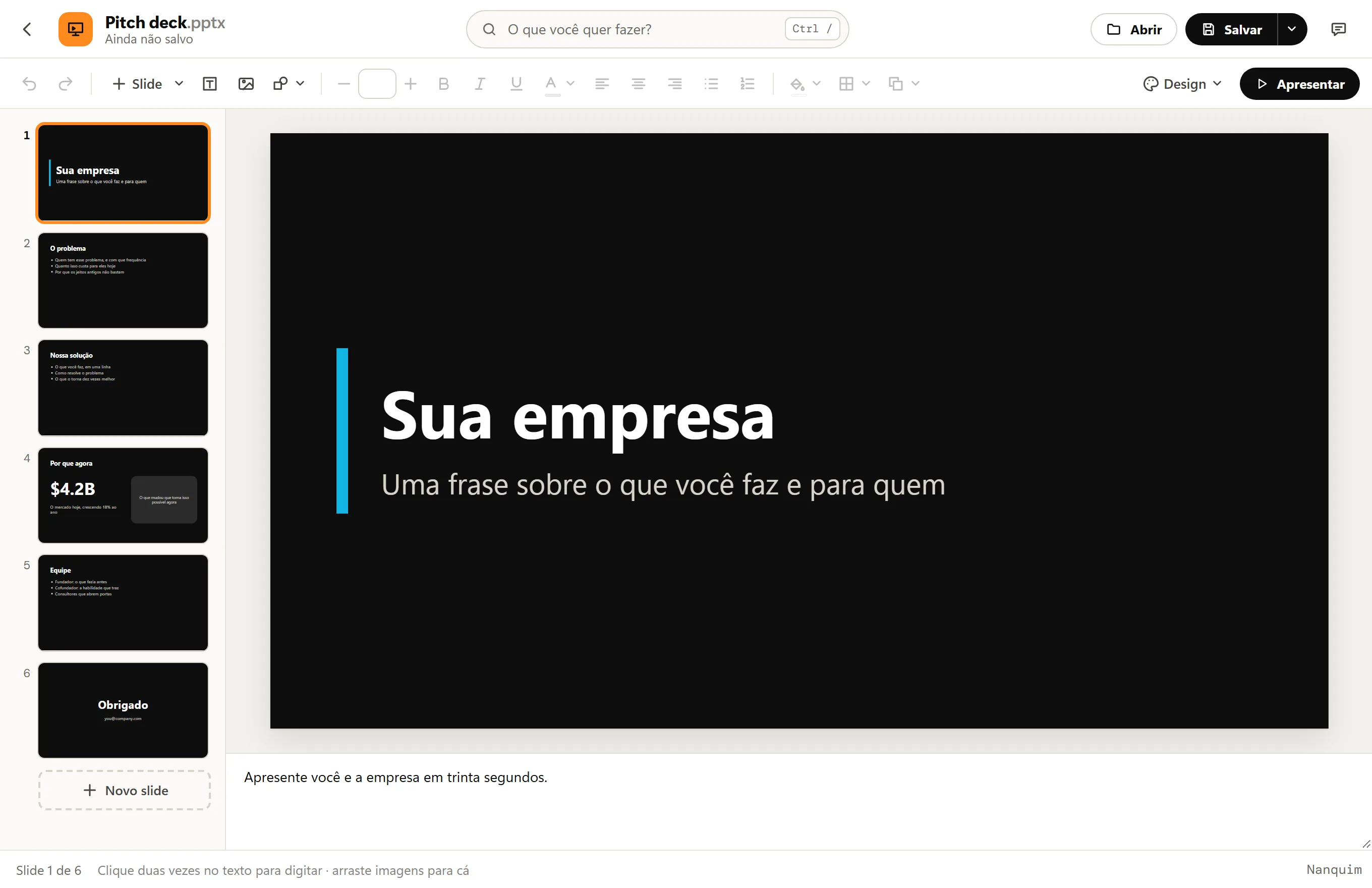1372x888 pixels.
Task: Go back using the left arrow
Action: pyautogui.click(x=27, y=29)
